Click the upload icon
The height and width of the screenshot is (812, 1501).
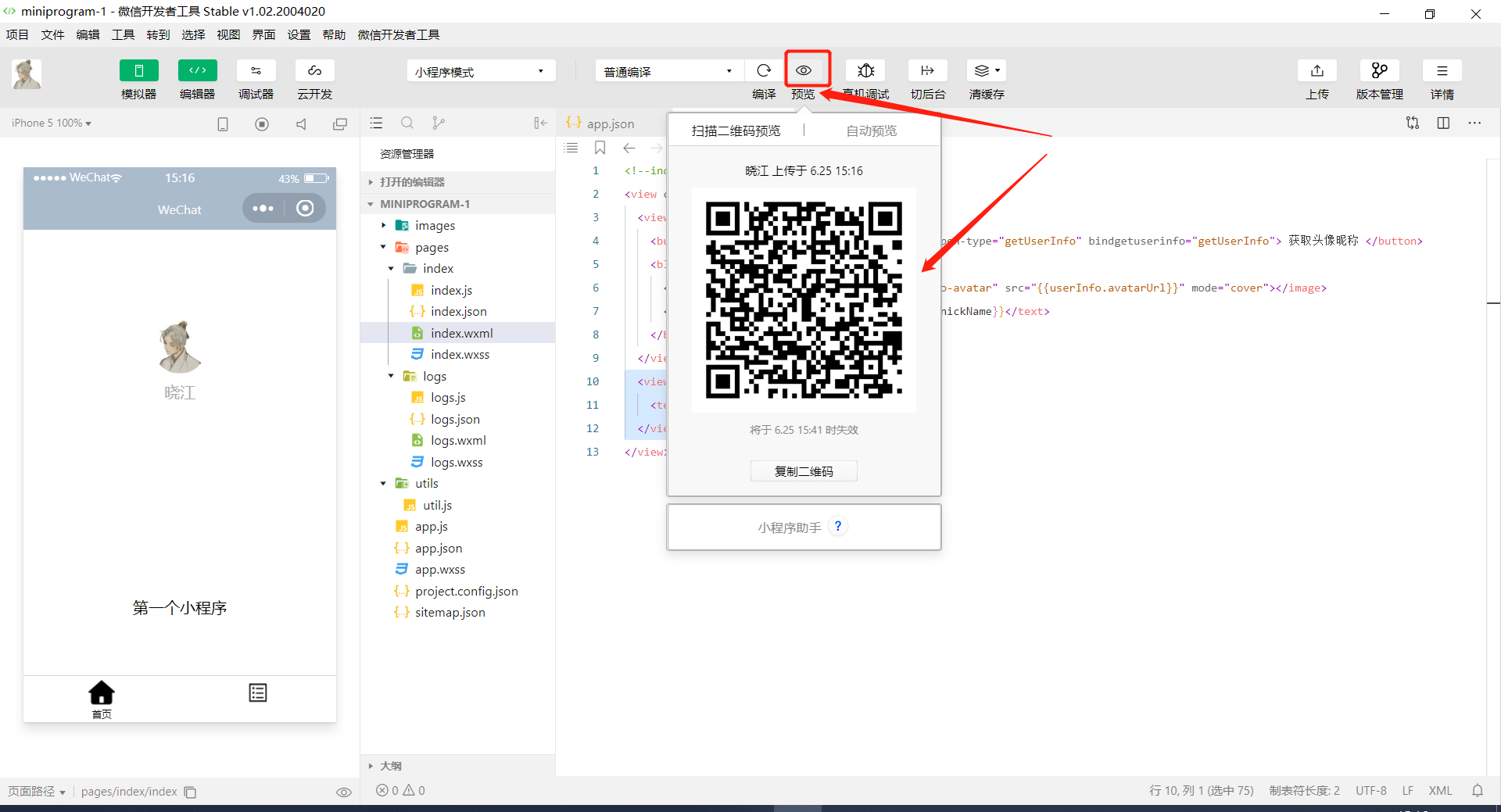coord(1317,70)
